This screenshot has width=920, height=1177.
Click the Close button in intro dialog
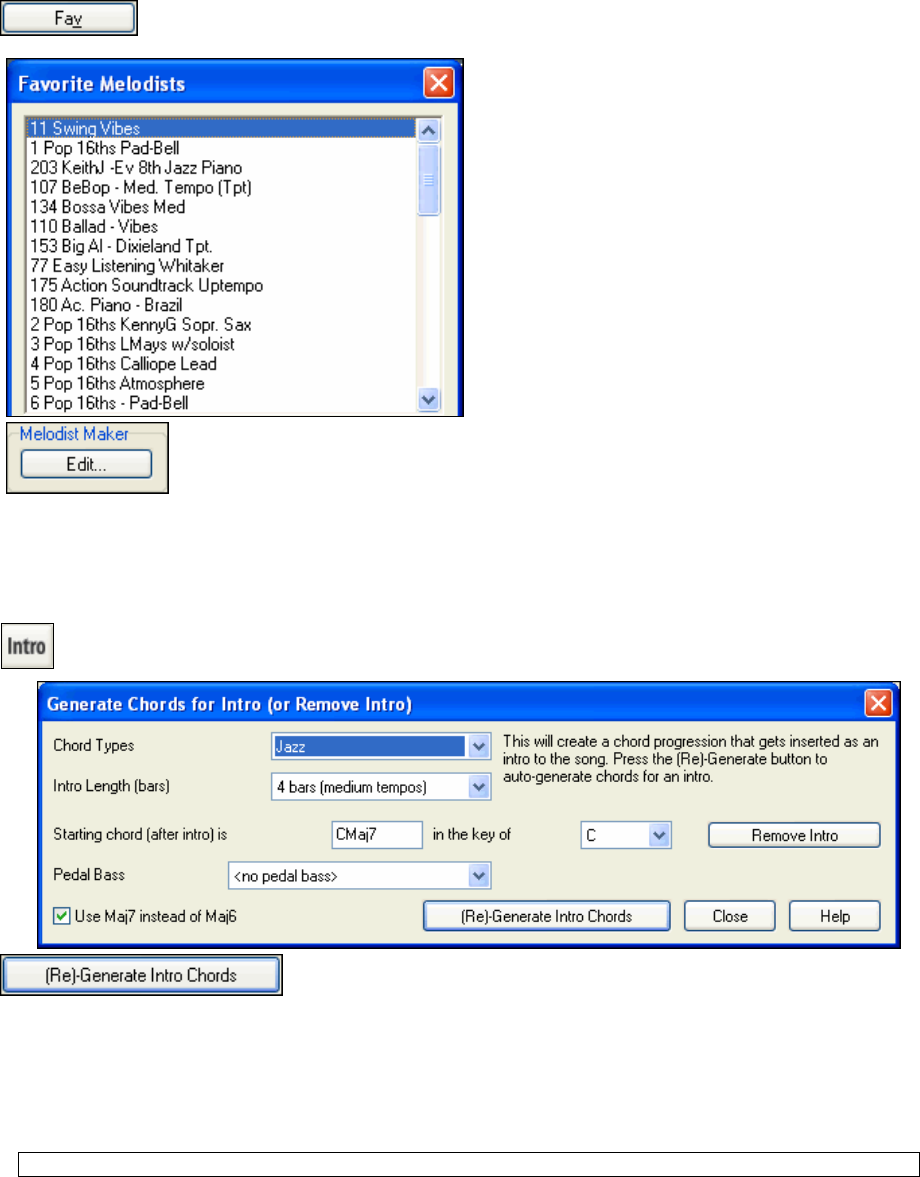729,916
